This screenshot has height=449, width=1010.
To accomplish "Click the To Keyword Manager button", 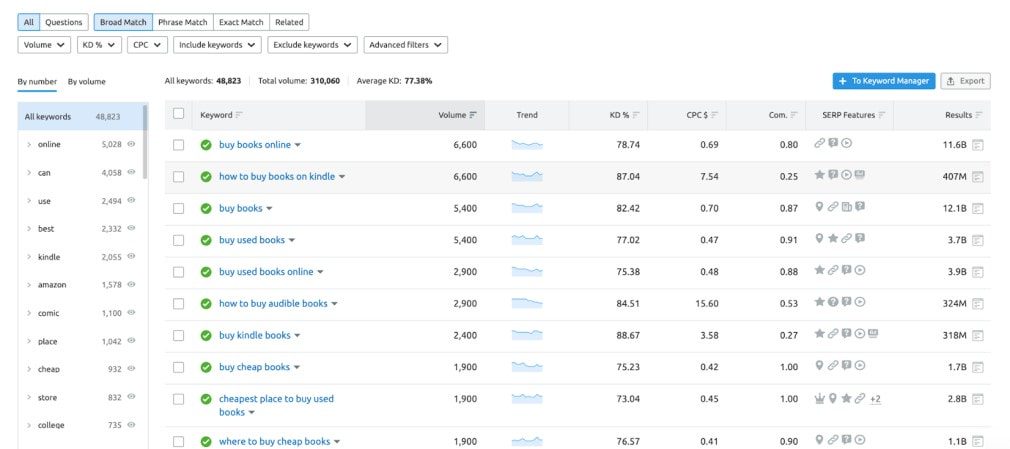I will pyautogui.click(x=884, y=81).
